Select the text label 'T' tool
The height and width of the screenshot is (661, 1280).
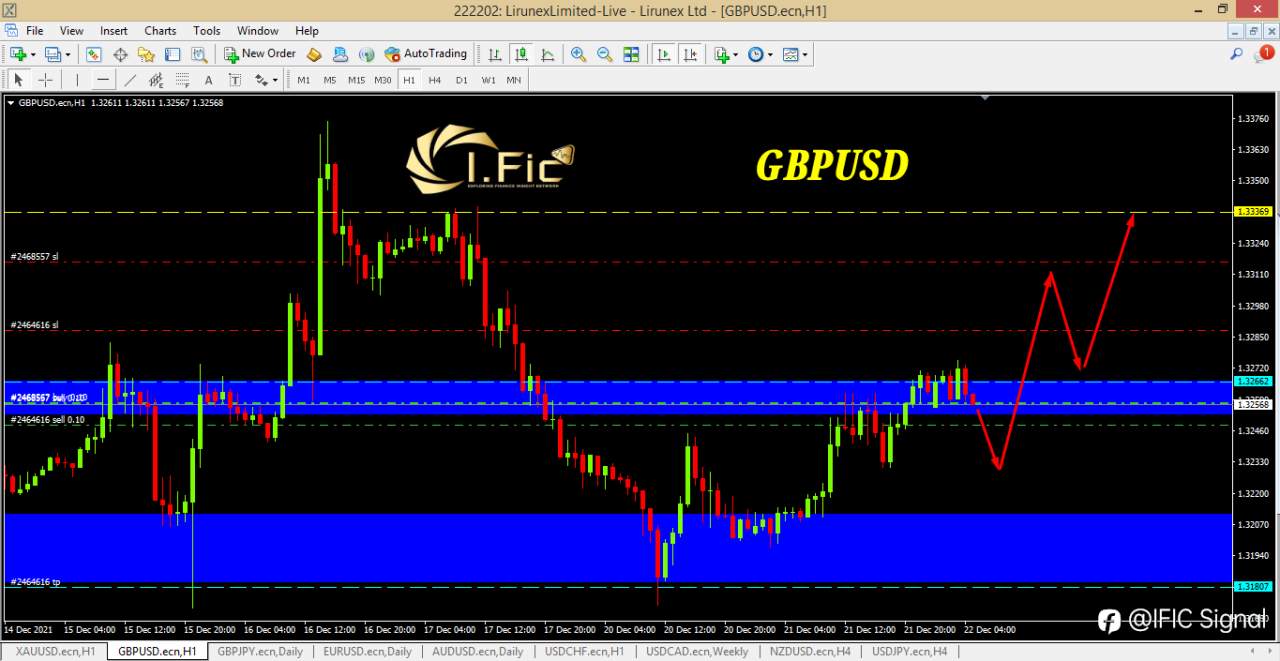click(x=234, y=80)
